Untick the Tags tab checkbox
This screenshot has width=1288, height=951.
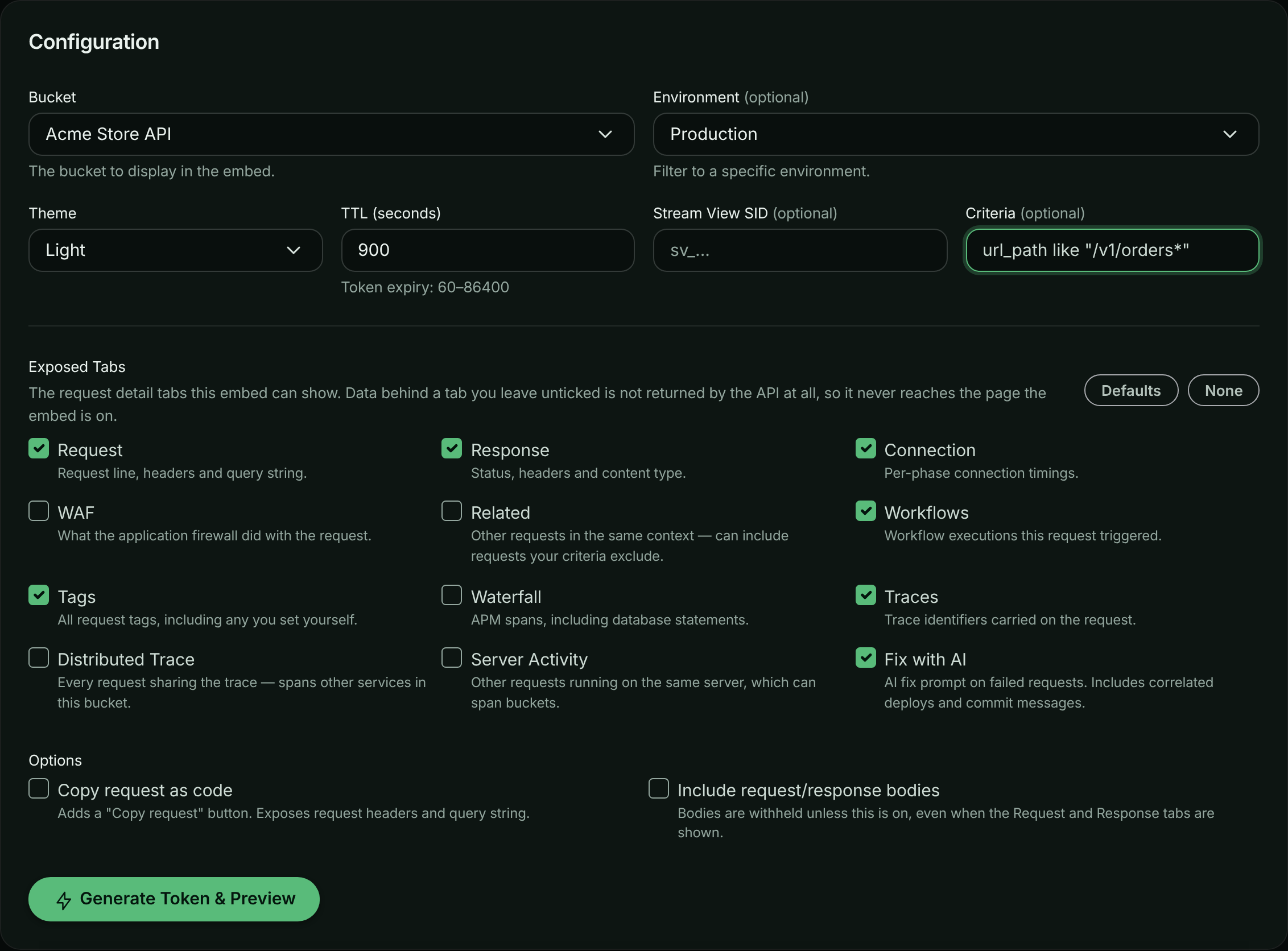[39, 596]
